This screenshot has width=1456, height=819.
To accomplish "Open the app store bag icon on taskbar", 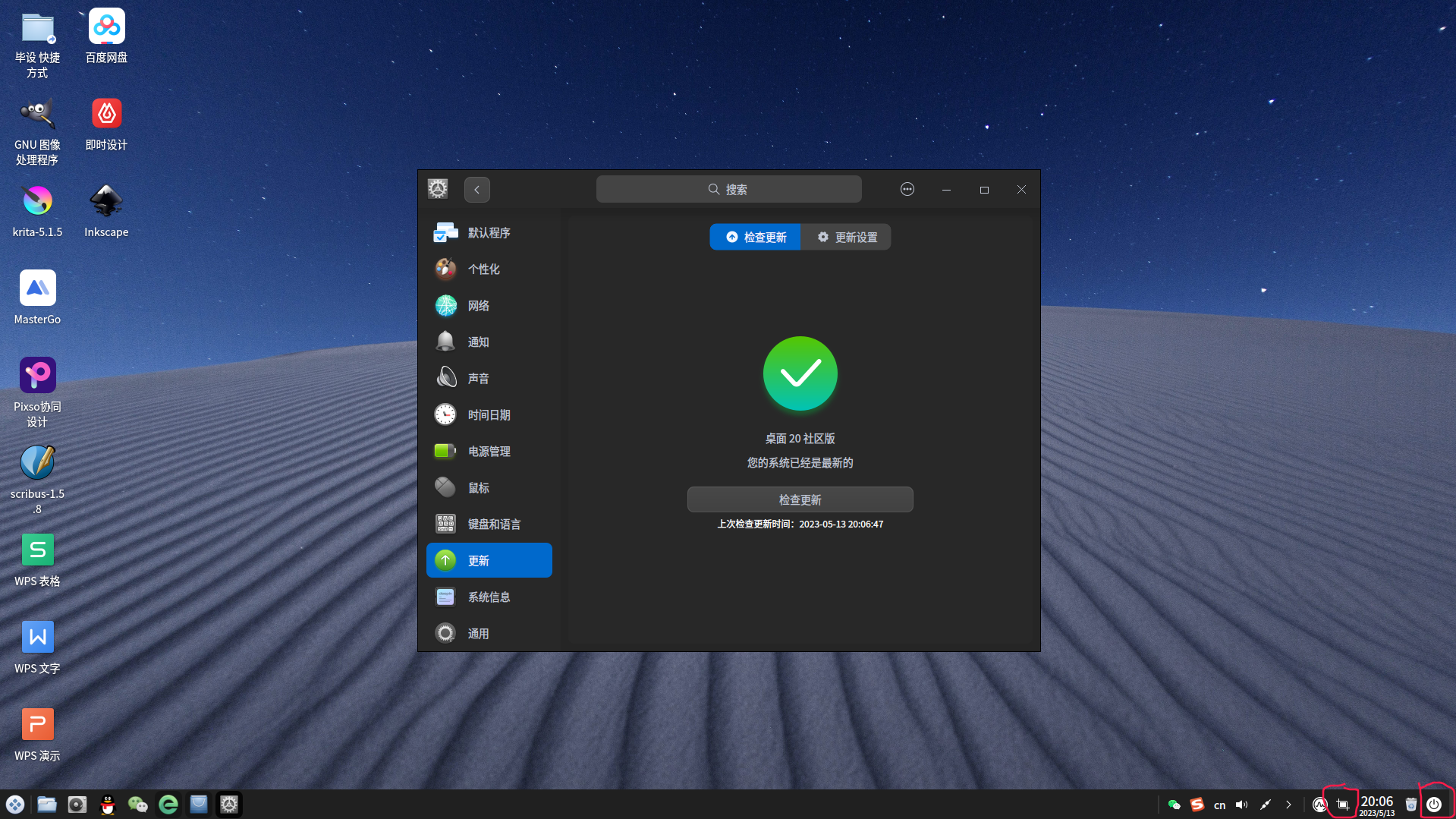I will click(x=199, y=805).
